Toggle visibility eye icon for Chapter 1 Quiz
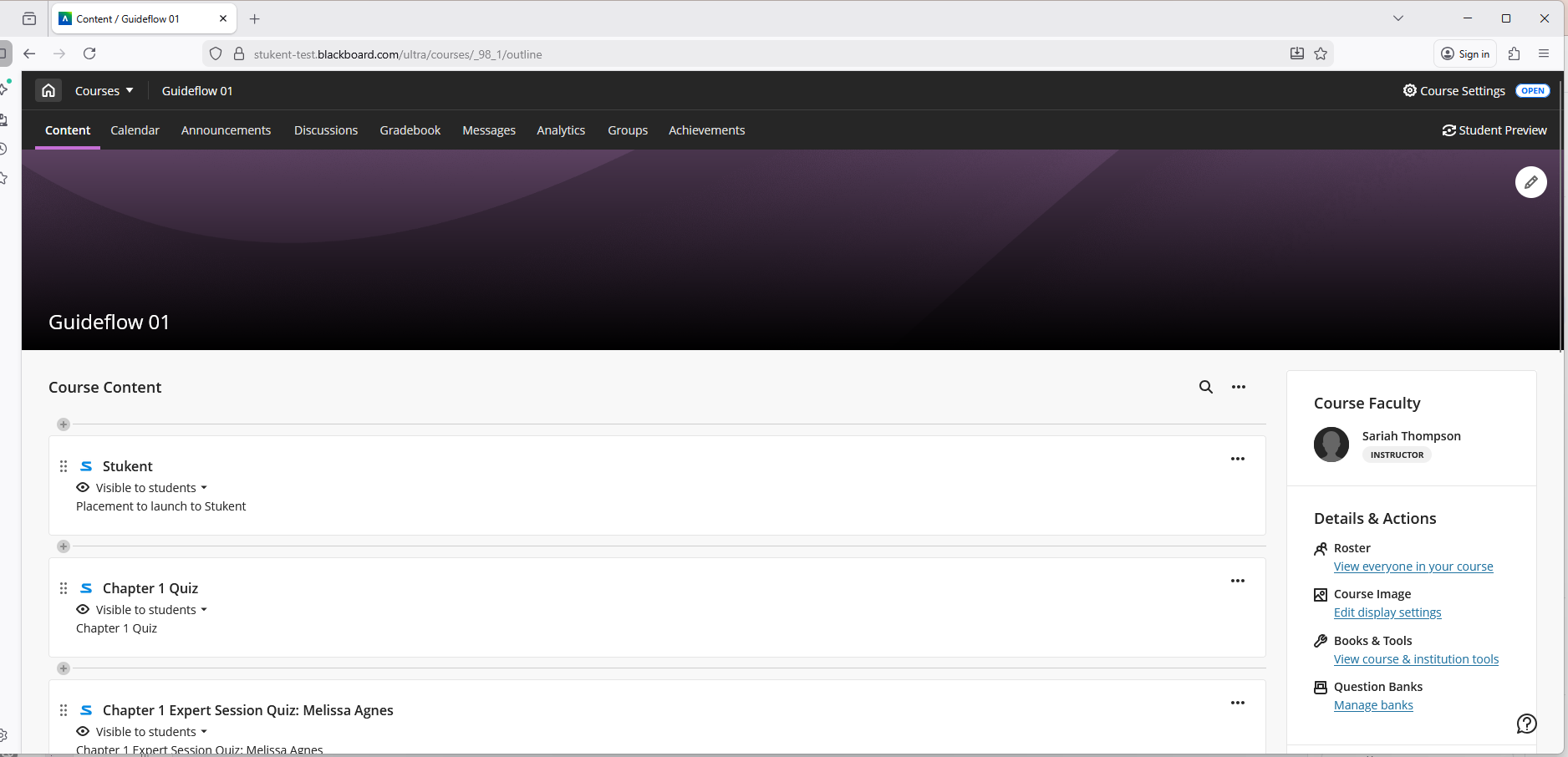The width and height of the screenshot is (1568, 757). coord(83,610)
